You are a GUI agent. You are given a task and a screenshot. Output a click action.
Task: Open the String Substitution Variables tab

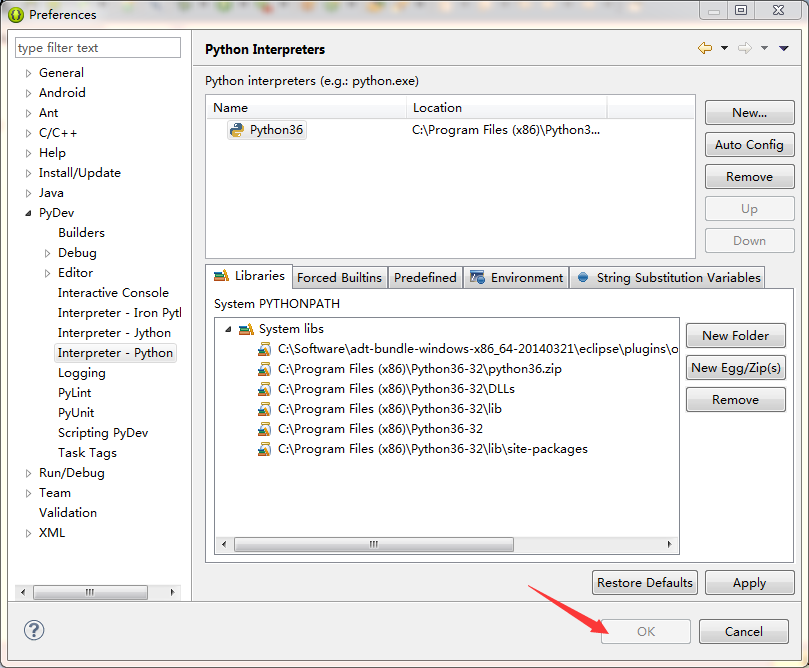pos(668,278)
